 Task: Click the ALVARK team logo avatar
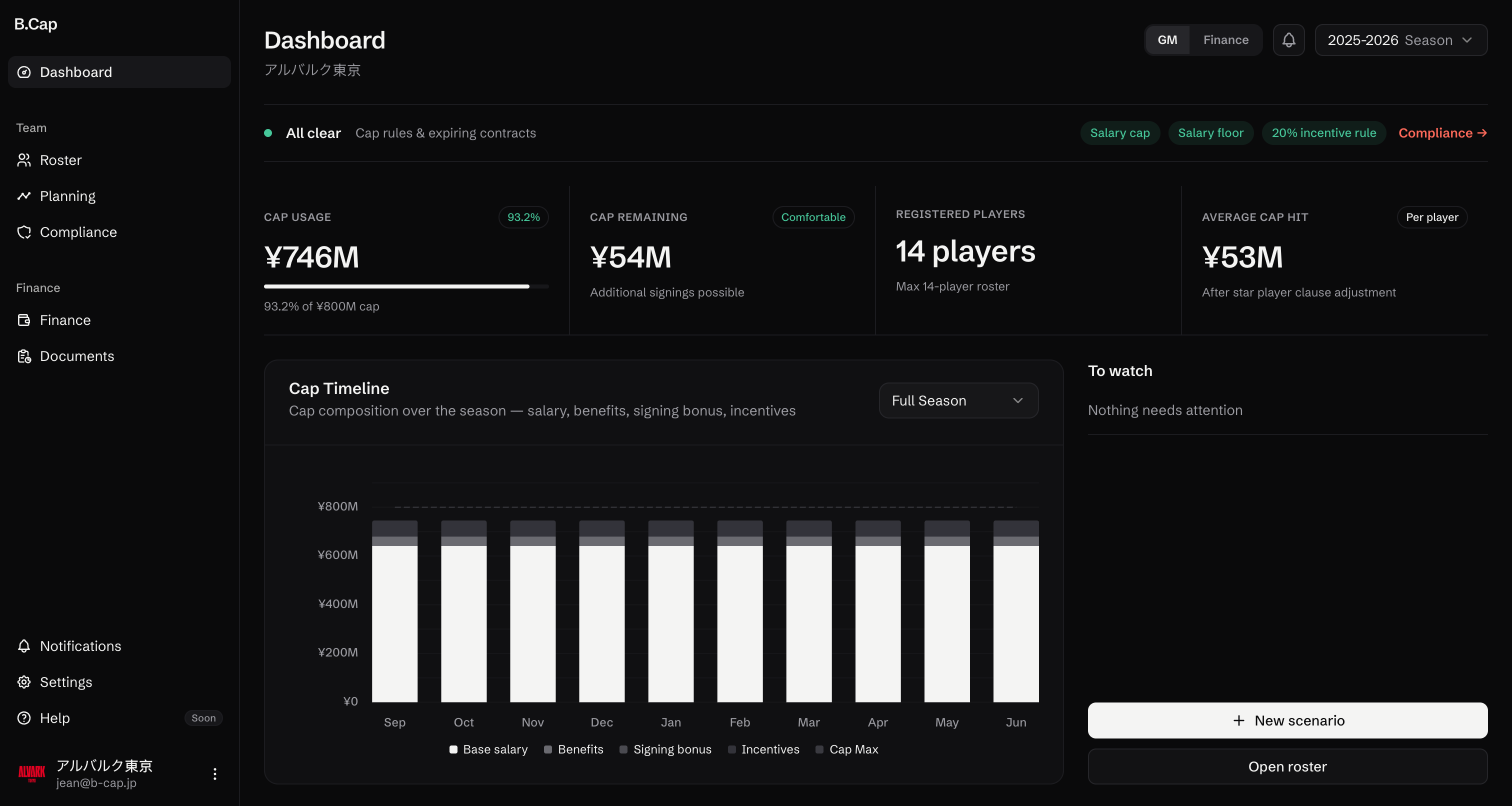click(x=31, y=773)
